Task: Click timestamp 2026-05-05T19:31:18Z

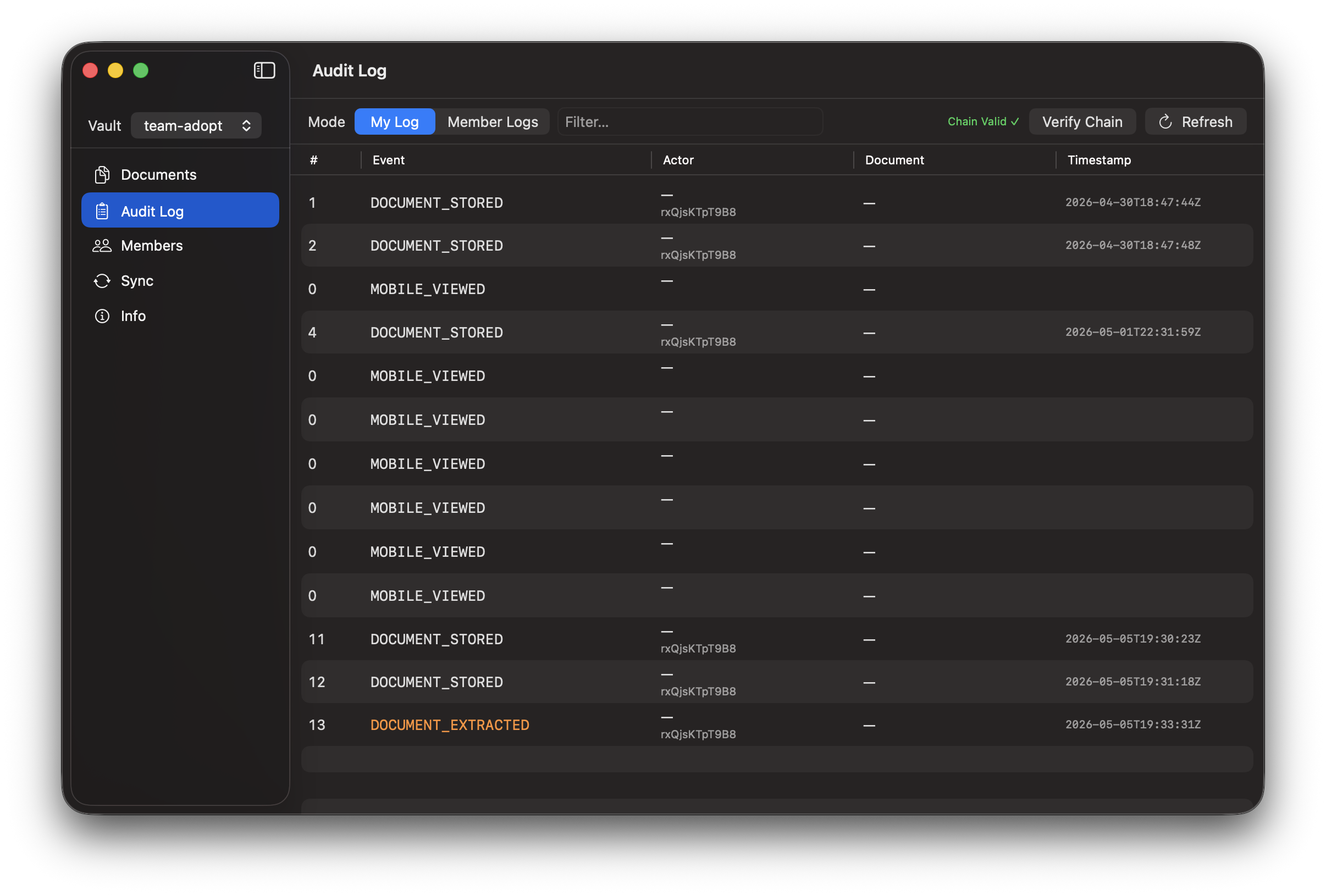Action: click(1132, 682)
